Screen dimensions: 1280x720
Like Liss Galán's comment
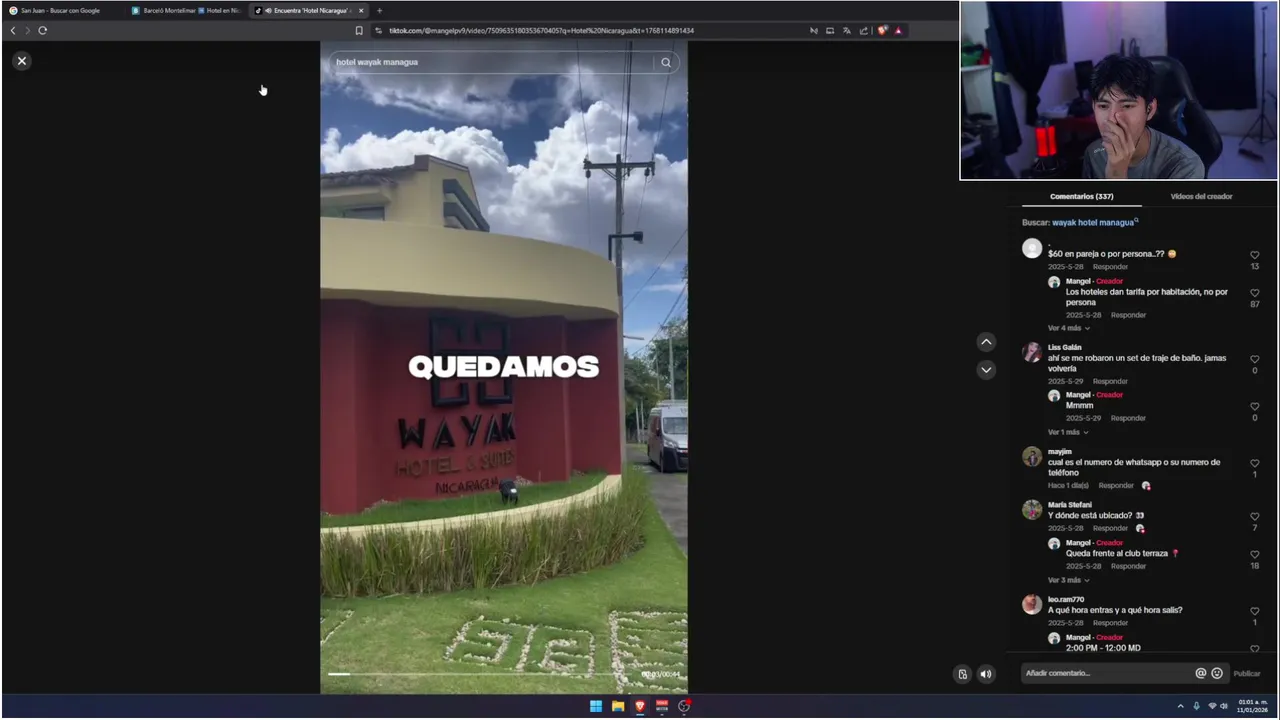(1255, 359)
